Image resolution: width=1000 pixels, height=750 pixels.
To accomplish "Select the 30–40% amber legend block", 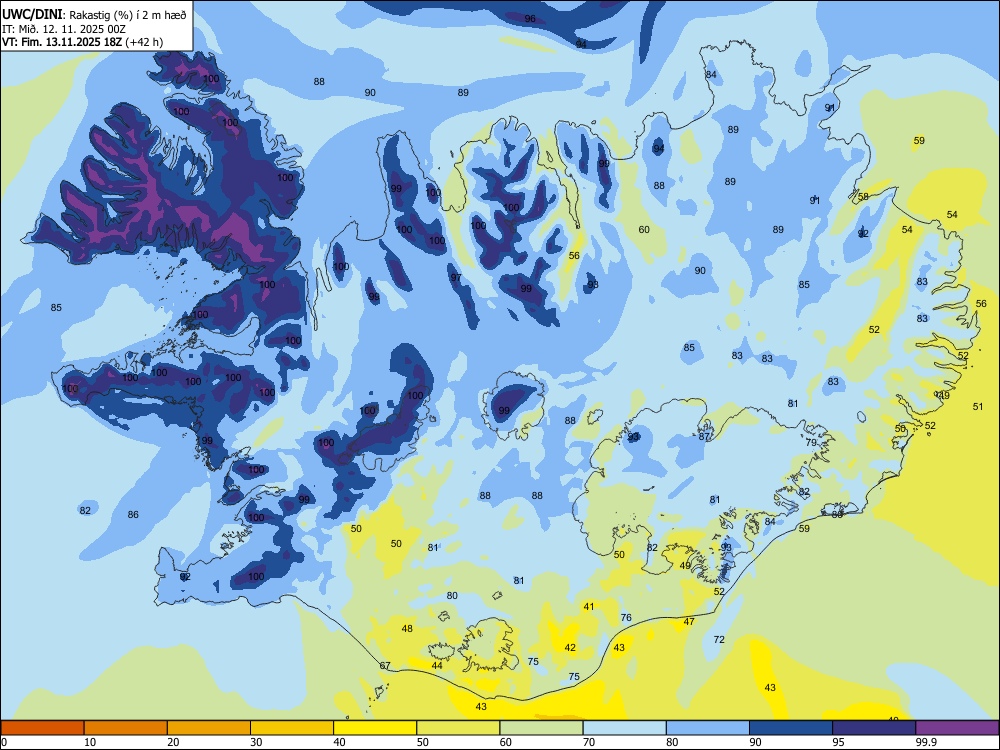I will point(292,728).
